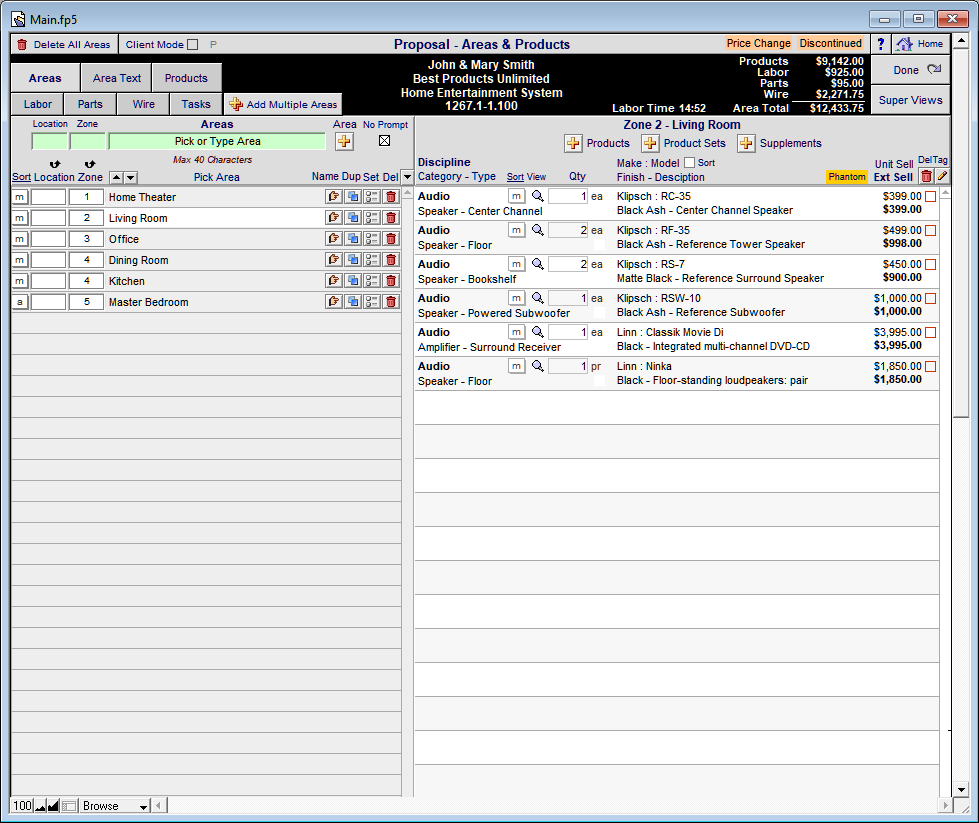Open the m selector for Home Theater
Viewport: 979px width, 823px height.
click(x=20, y=197)
